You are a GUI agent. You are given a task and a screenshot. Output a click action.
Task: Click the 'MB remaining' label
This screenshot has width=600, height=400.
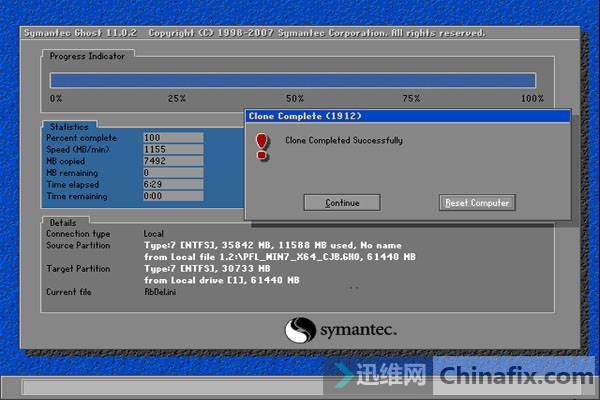tap(72, 173)
